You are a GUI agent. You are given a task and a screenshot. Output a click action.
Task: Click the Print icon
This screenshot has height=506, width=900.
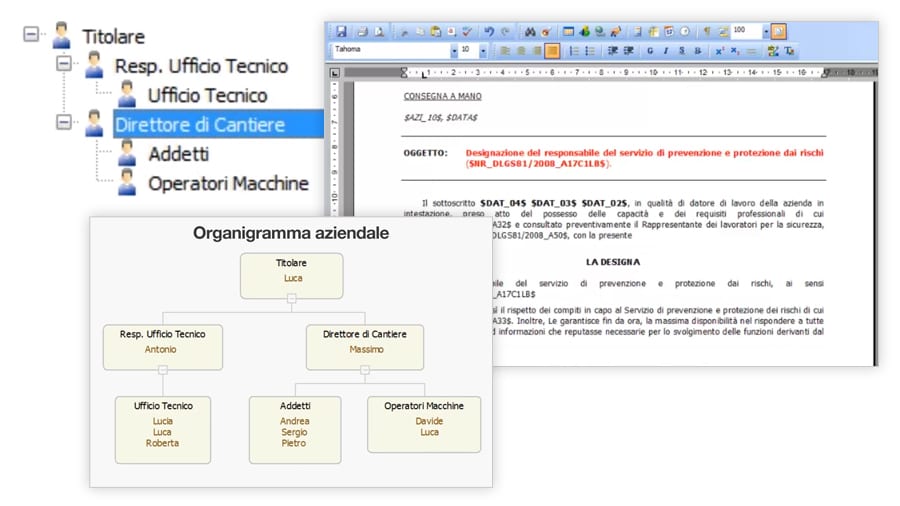[x=363, y=32]
